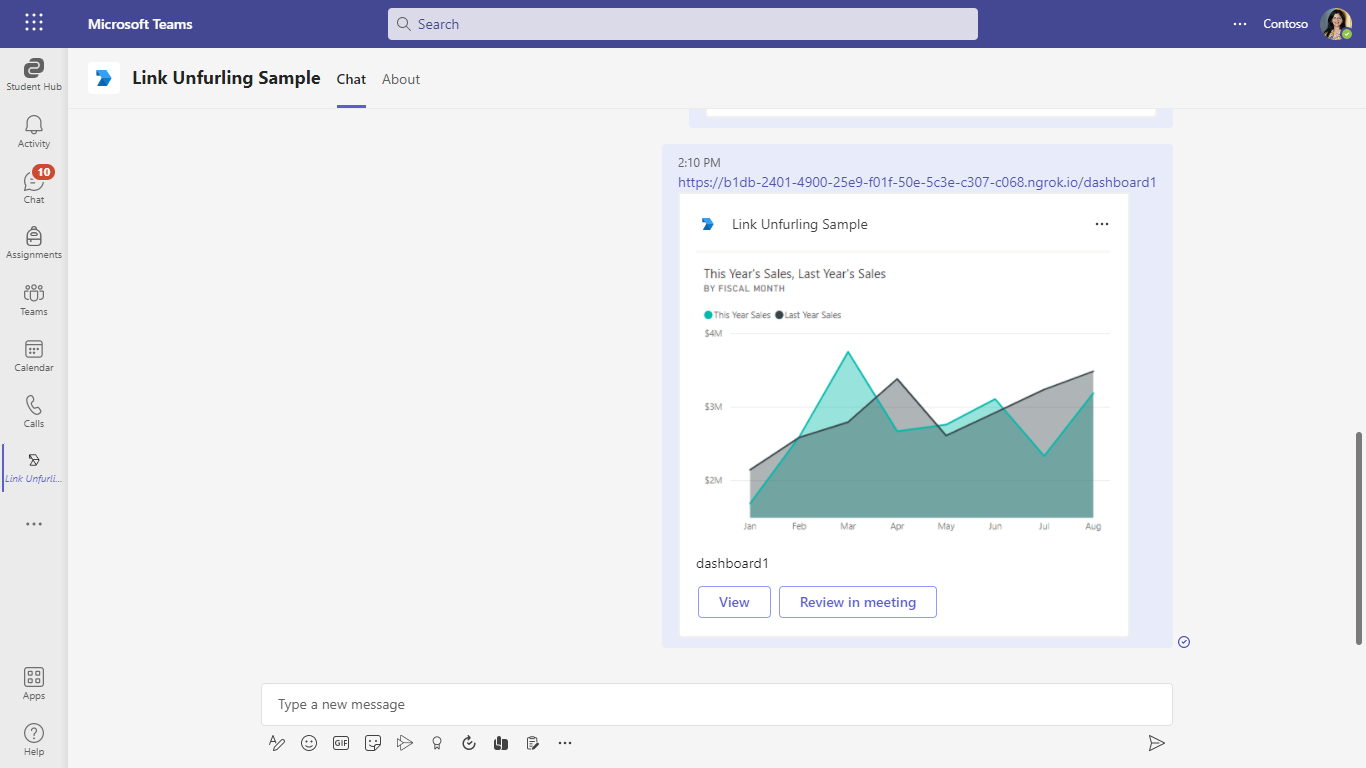Image resolution: width=1366 pixels, height=768 pixels.
Task: Click the dashboard1 card caption
Action: pos(733,563)
